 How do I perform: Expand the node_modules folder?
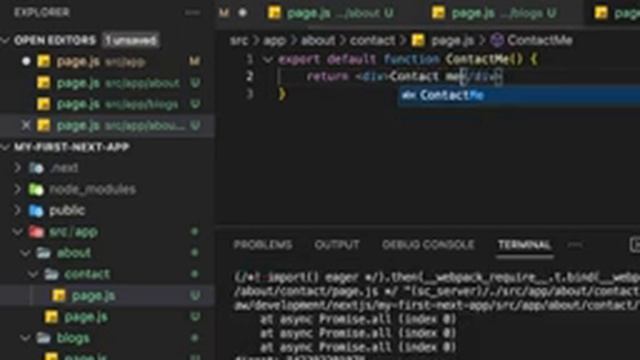coord(18,189)
